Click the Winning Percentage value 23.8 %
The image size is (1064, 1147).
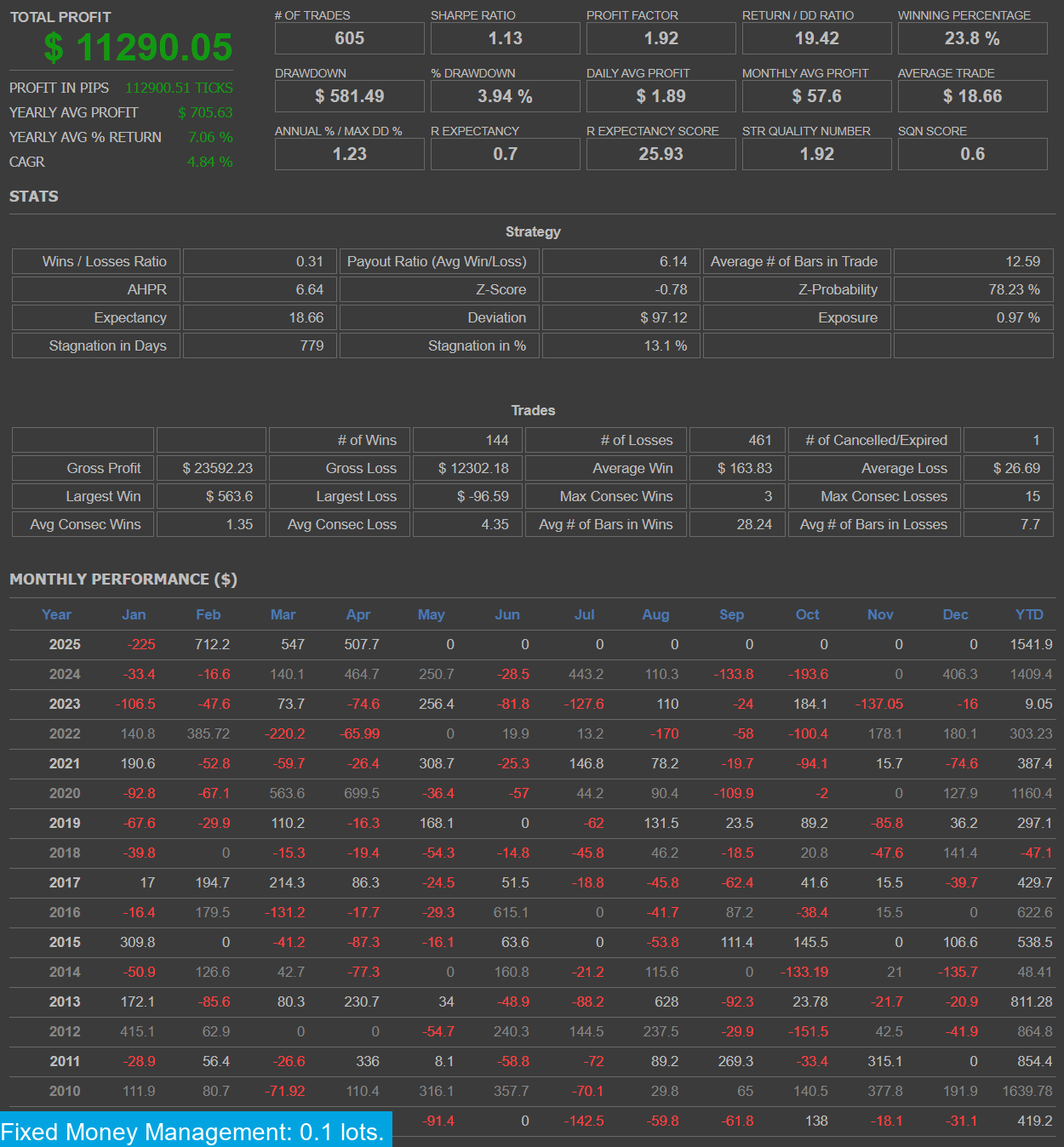coord(973,38)
